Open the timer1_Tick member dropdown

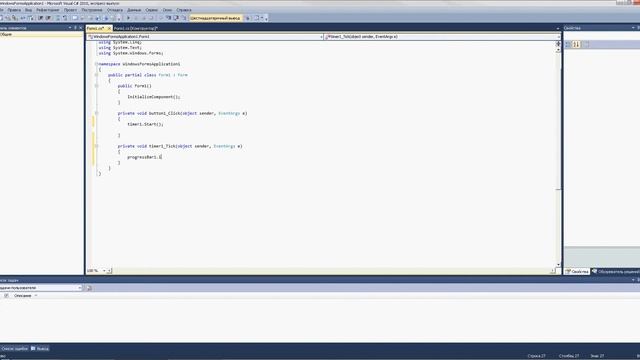click(442, 37)
